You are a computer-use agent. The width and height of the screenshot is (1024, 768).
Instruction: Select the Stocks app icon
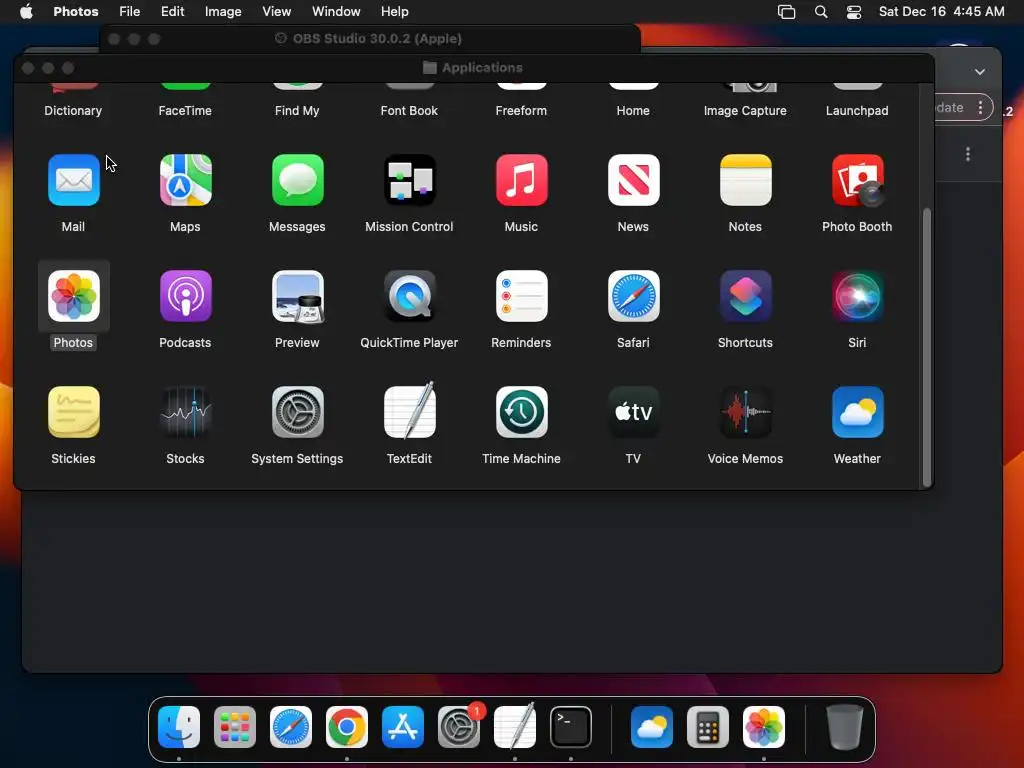tap(185, 412)
